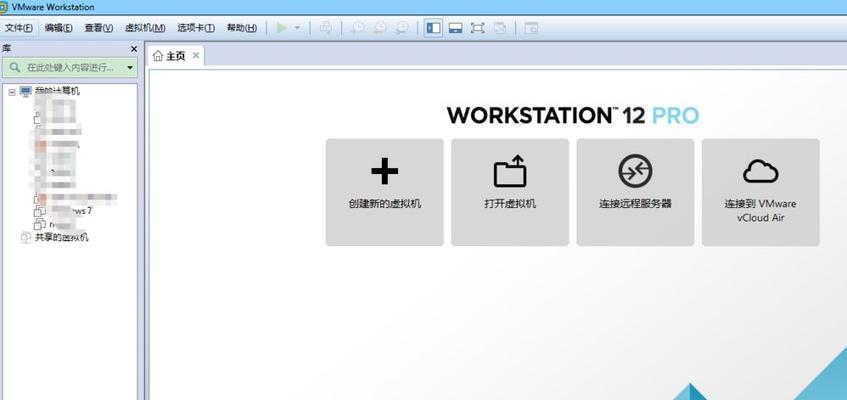Collapse the 我的计算机 tree node
This screenshot has width=847, height=400.
(x=12, y=92)
